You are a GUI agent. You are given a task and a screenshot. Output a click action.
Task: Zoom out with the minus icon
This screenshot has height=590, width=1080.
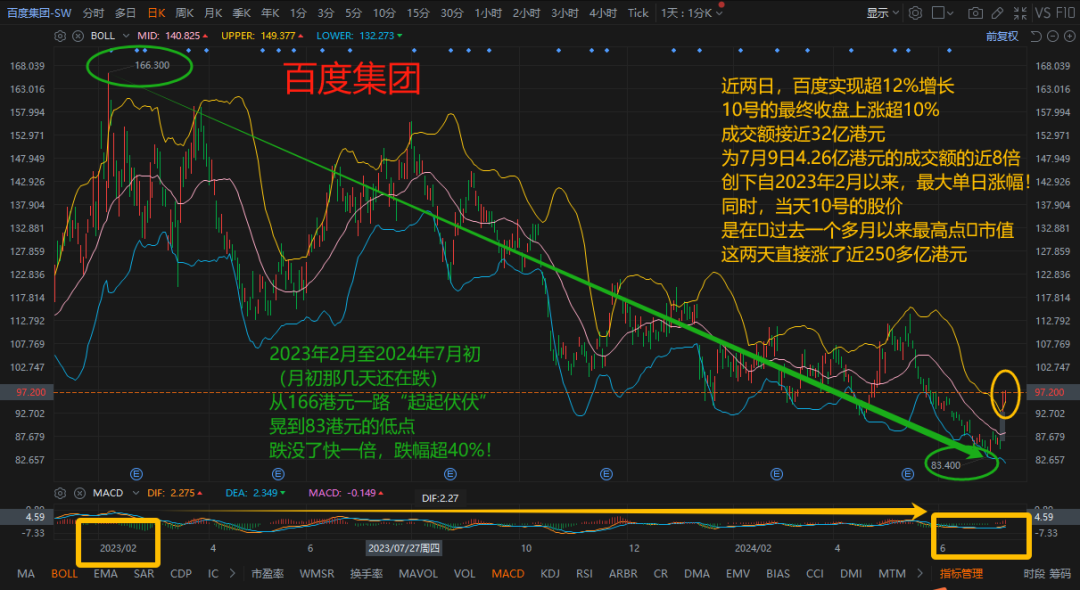click(1053, 36)
